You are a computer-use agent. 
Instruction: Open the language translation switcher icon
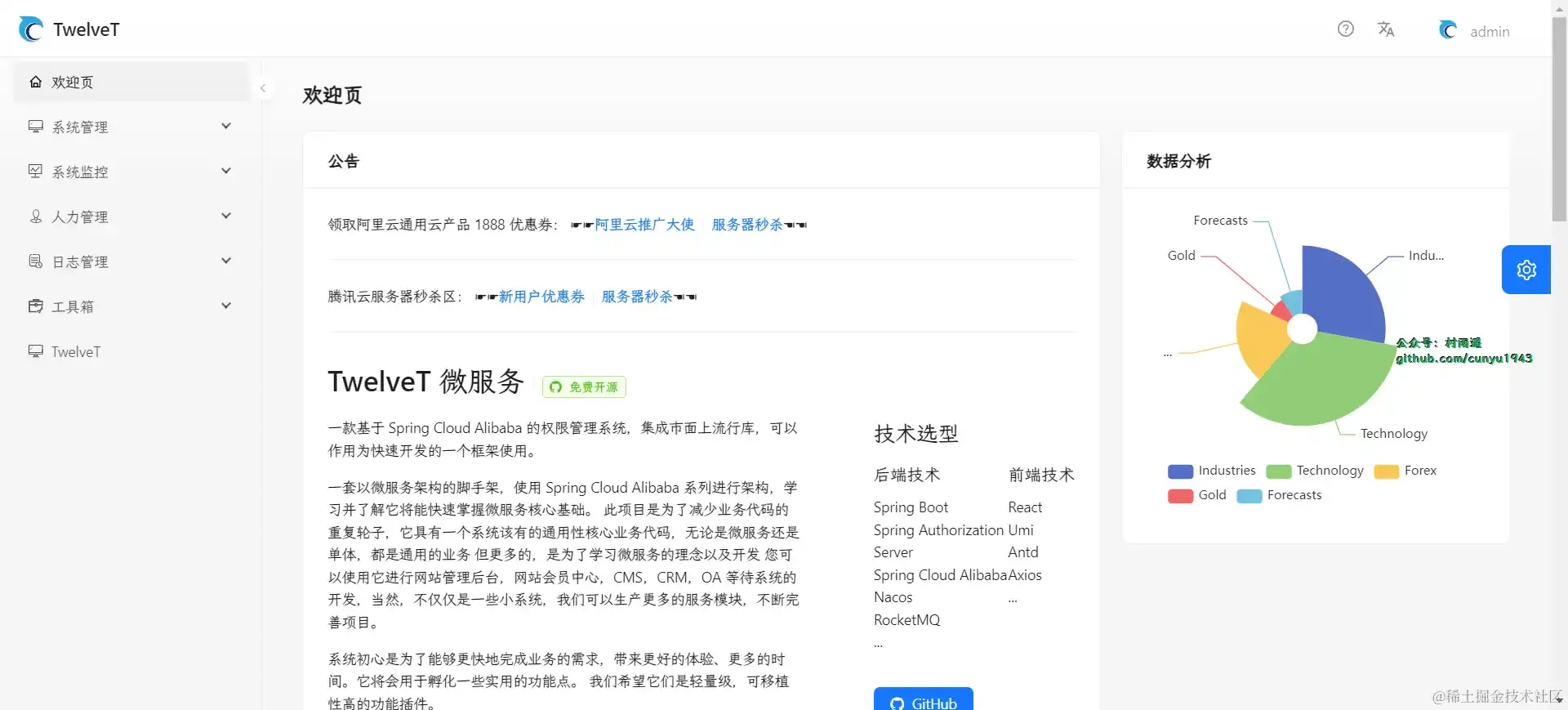coord(1386,29)
